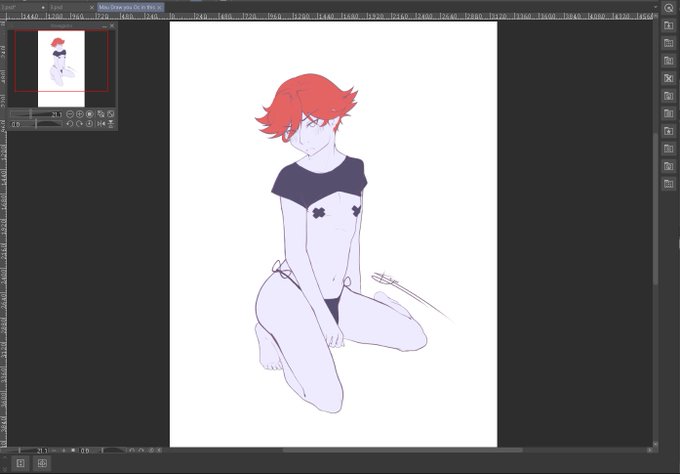This screenshot has height=474, width=680.
Task: Flip canvas horizontally in the Navigator panel
Action: pyautogui.click(x=101, y=124)
